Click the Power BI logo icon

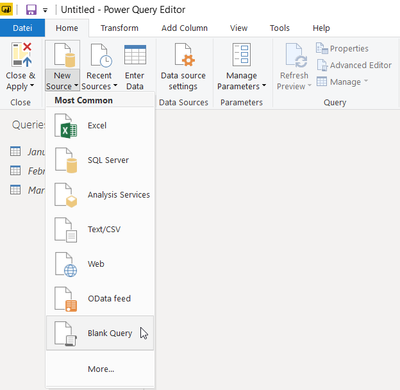point(6,9)
